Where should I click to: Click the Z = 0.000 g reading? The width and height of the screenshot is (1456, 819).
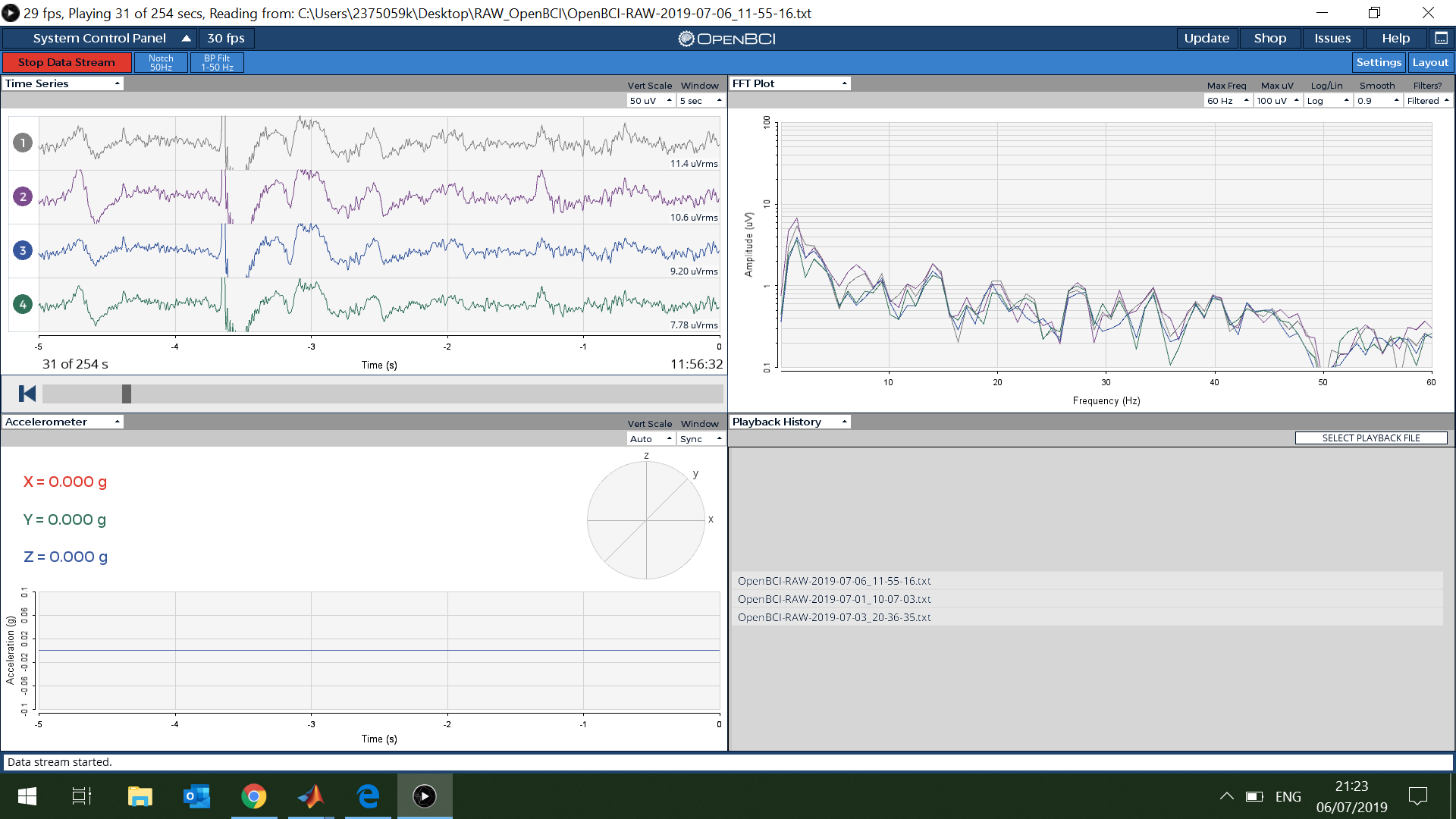coord(66,557)
